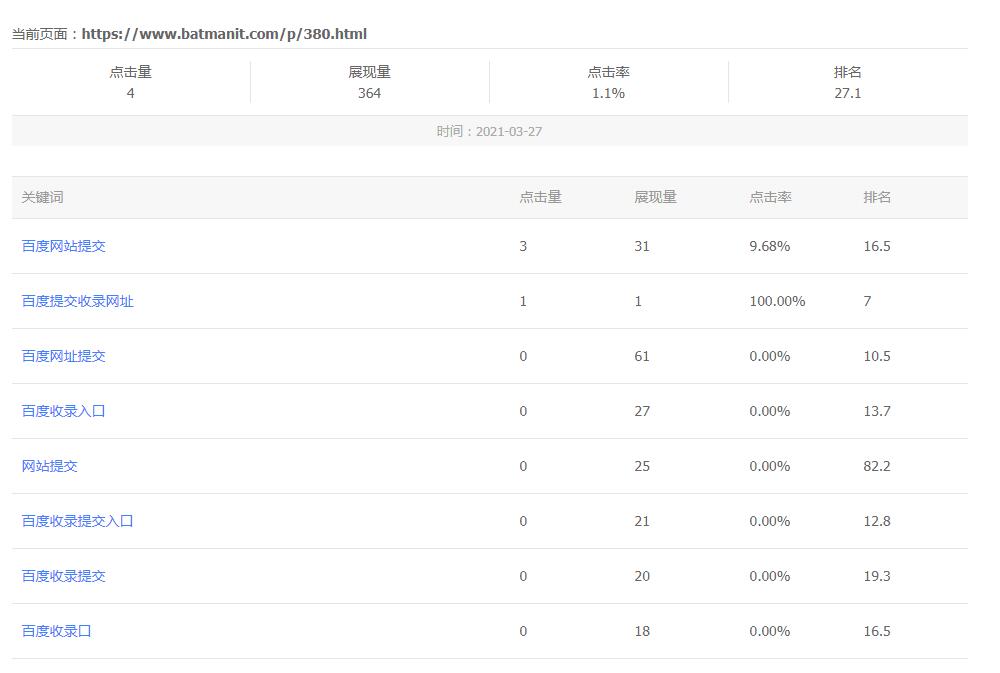Image resolution: width=1000 pixels, height=673 pixels.
Task: Click rank 12.8 in 百度收录提交入口 row
Action: [877, 521]
